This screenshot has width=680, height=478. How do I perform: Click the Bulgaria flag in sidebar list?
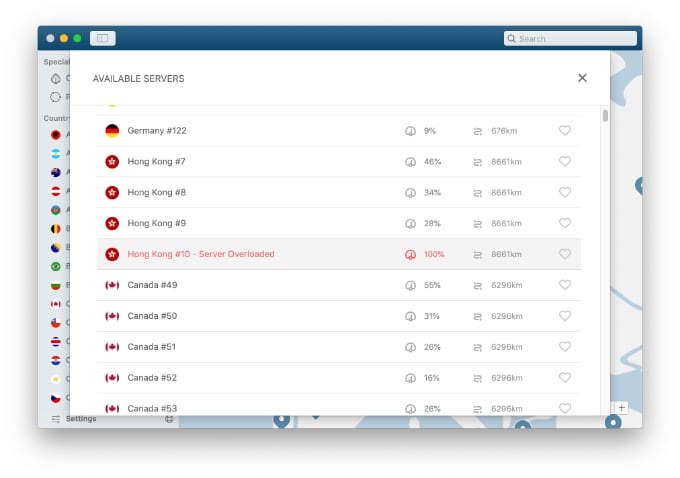click(x=56, y=285)
